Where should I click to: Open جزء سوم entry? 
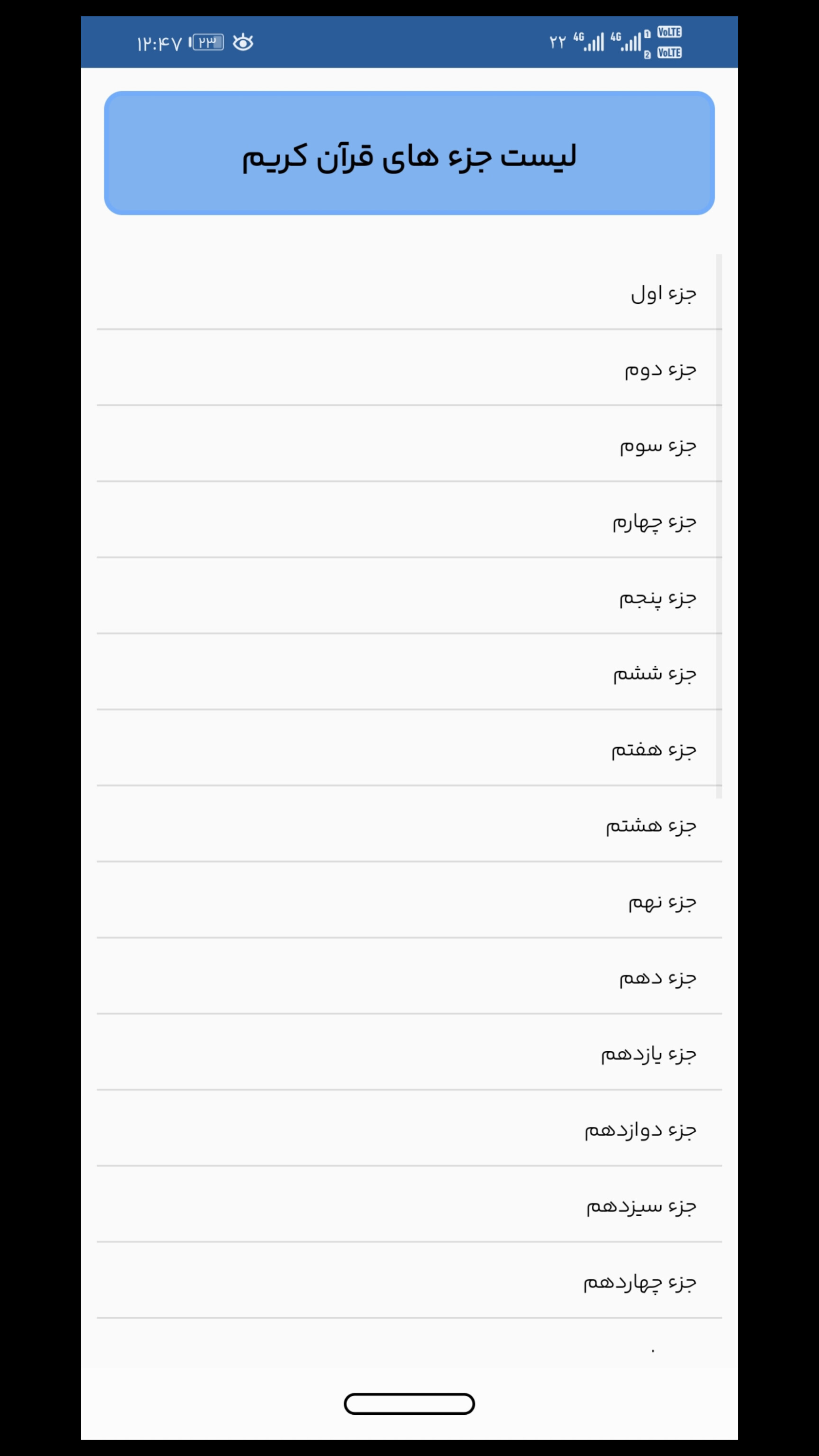pos(409,446)
